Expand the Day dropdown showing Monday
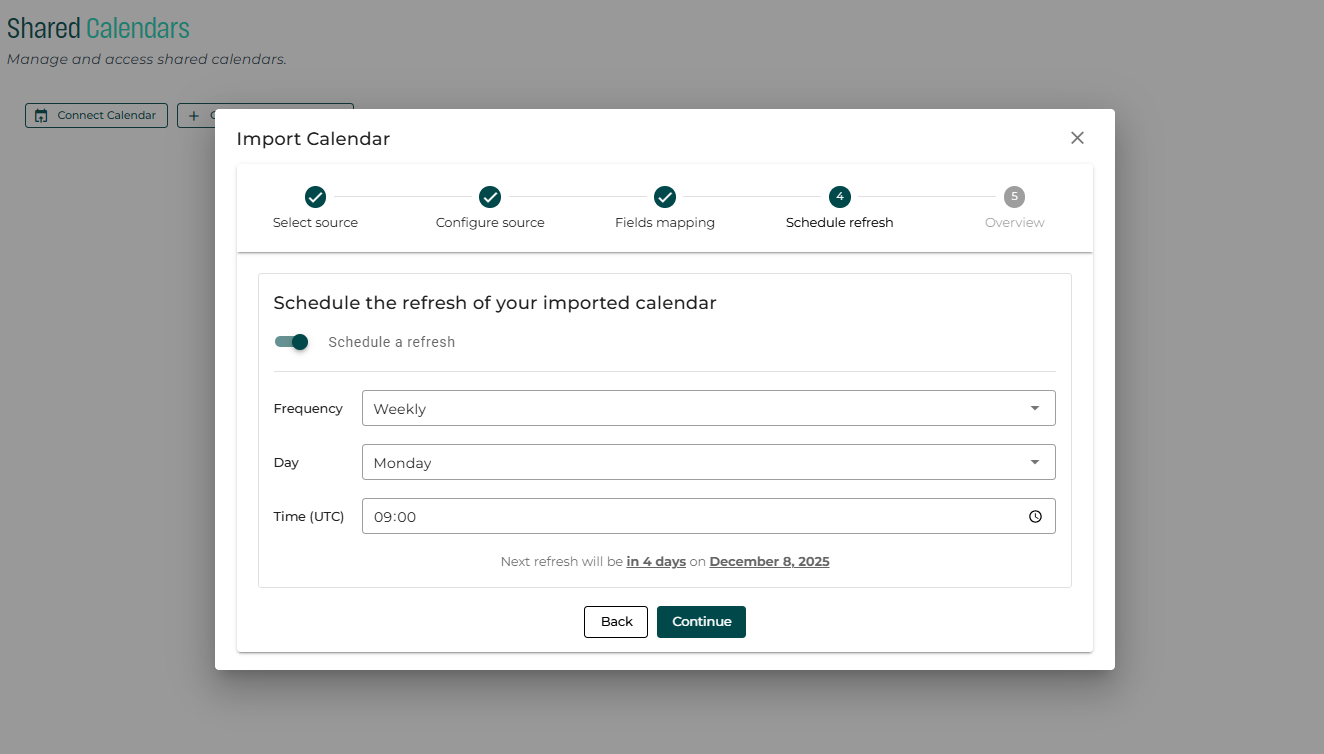The width and height of the screenshot is (1324, 754). tap(708, 462)
